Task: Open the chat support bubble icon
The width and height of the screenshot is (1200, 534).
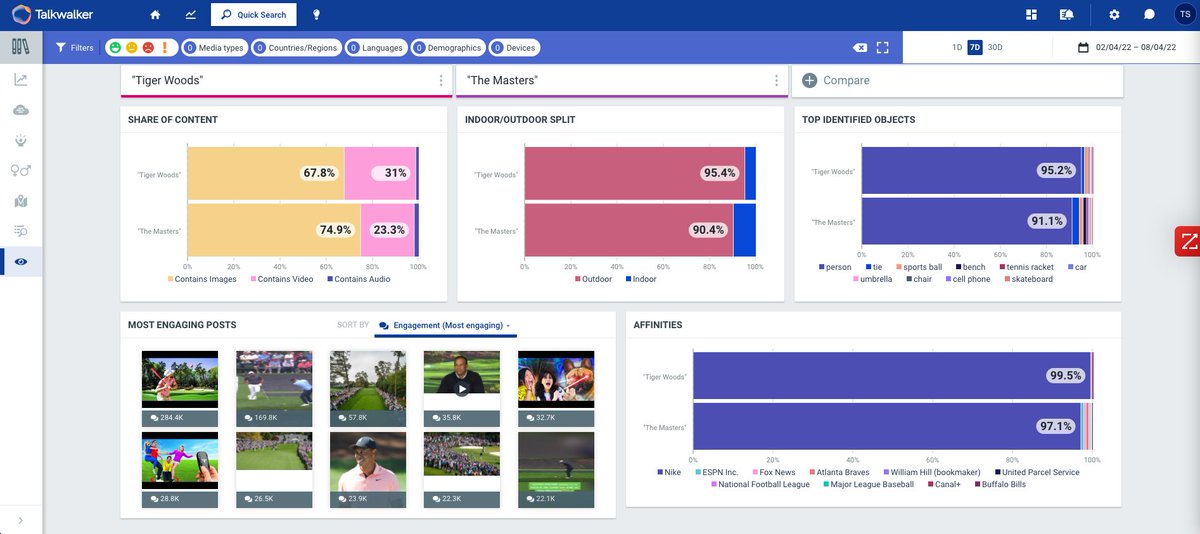Action: pos(1150,15)
